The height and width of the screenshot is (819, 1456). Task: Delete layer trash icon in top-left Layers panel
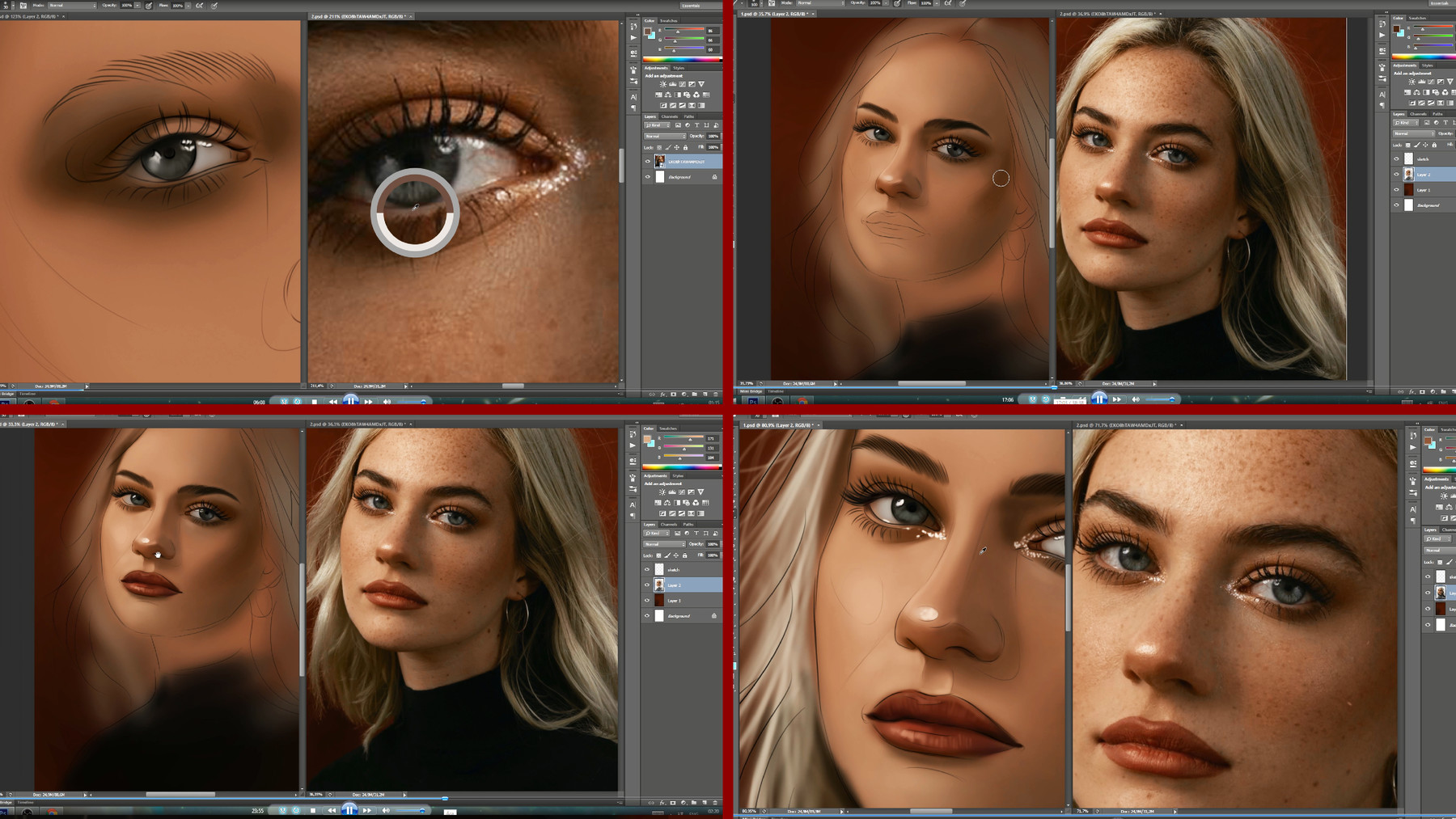[716, 395]
